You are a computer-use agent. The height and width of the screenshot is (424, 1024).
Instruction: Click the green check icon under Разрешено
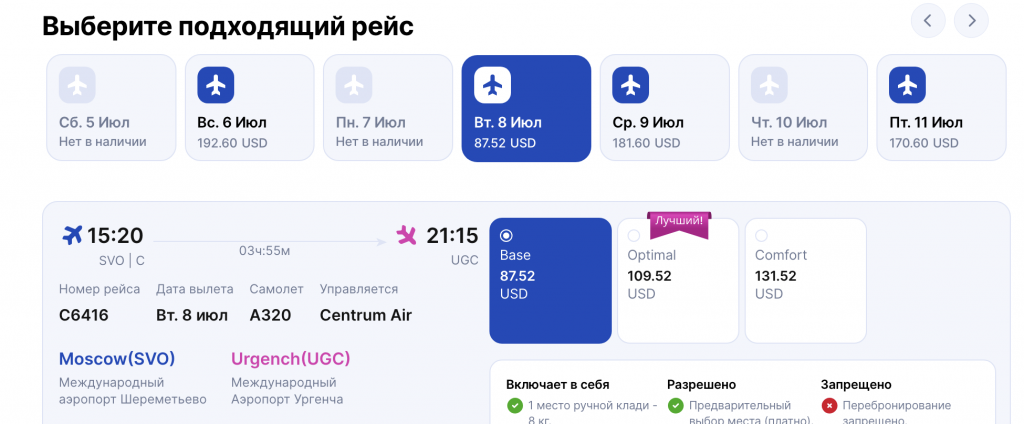click(x=675, y=406)
